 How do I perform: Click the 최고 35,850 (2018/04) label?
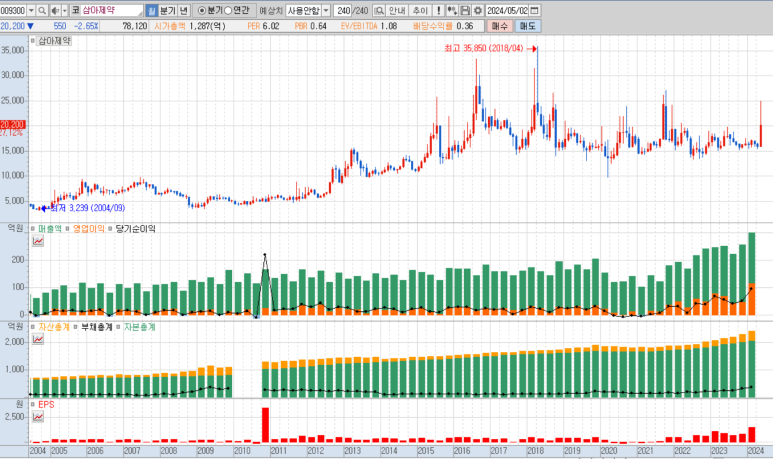coord(484,48)
